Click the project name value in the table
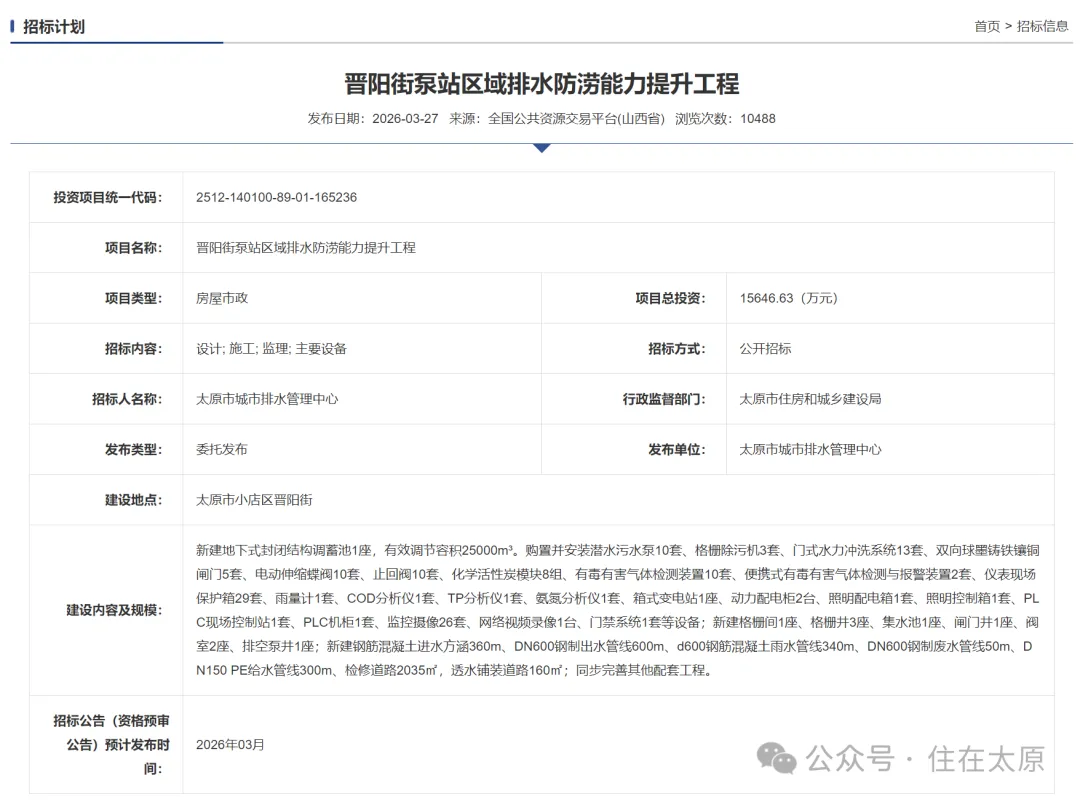The height and width of the screenshot is (802, 1080). coord(306,247)
